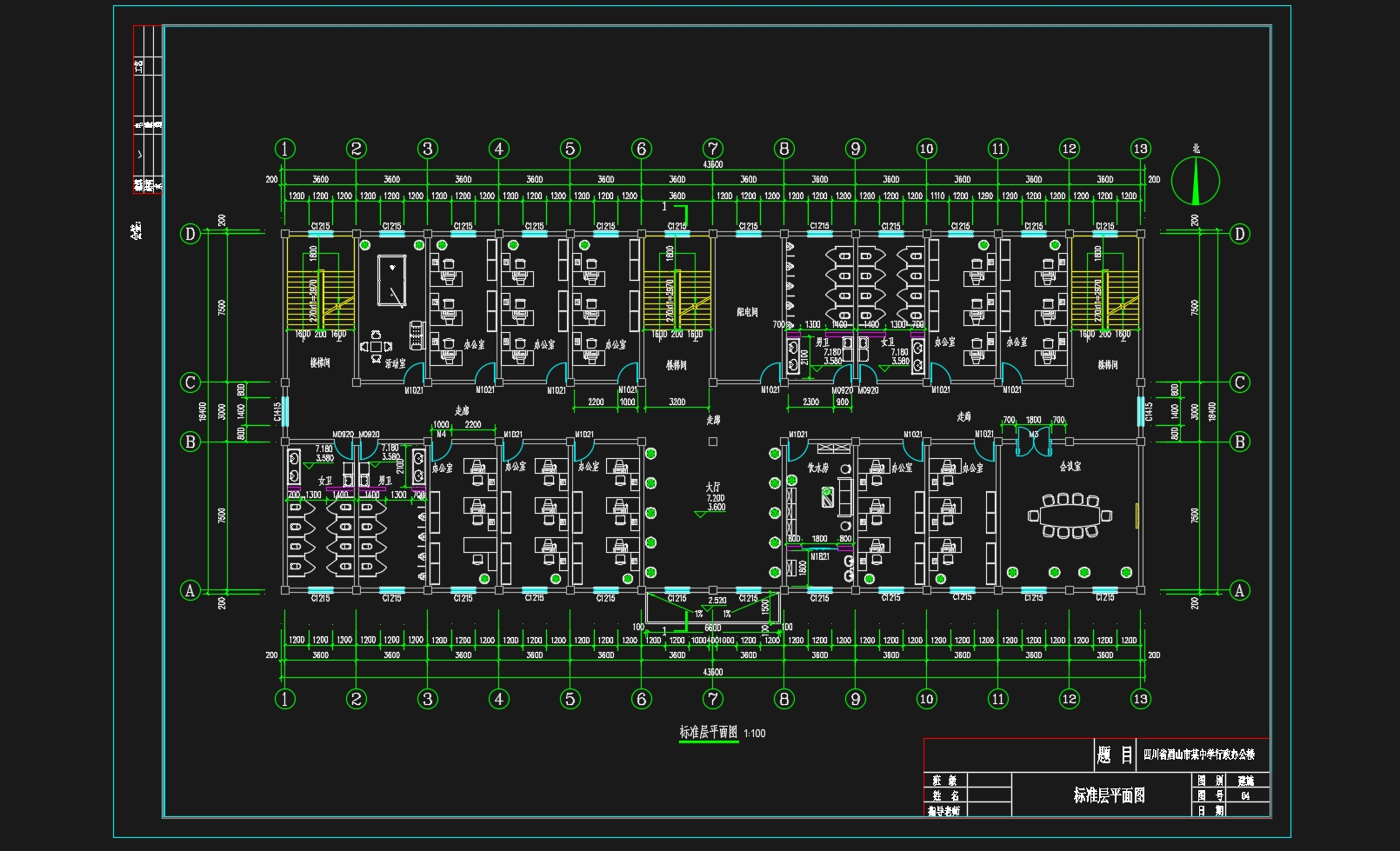Image resolution: width=1400 pixels, height=851 pixels.
Task: Click the 1:100 scale text under the plan
Action: click(x=755, y=734)
